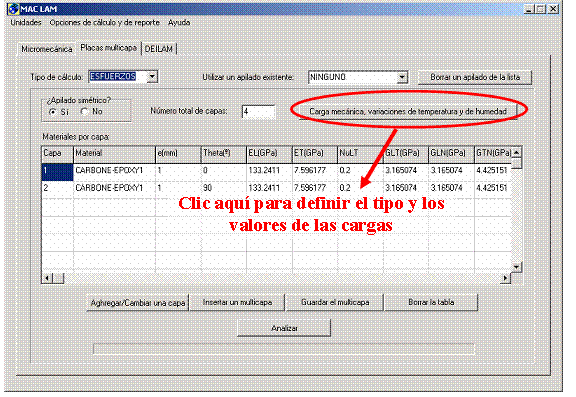Viewport: 576px width, 397px height.
Task: Click the ET(GPa) column header
Action: [x=315, y=154]
